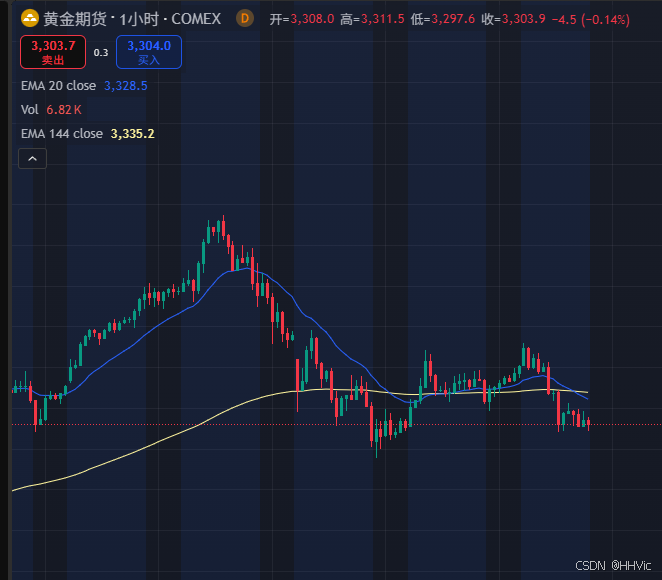Select the EMA 20 close indicator label

tap(59, 86)
